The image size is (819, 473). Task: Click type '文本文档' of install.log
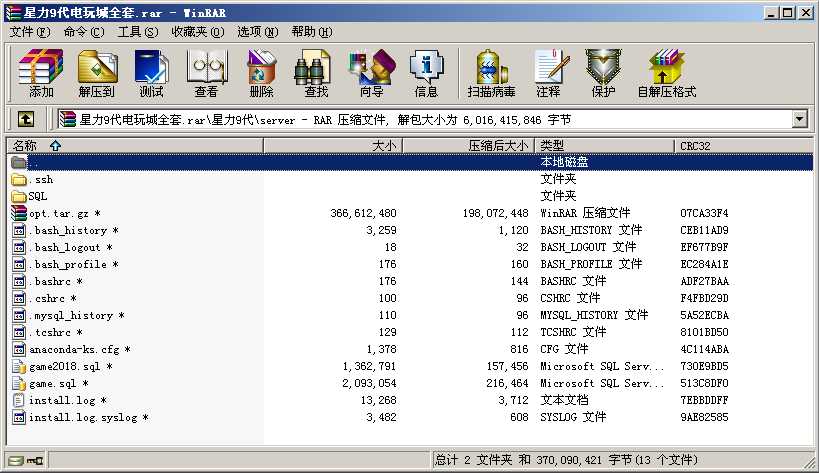(x=564, y=400)
